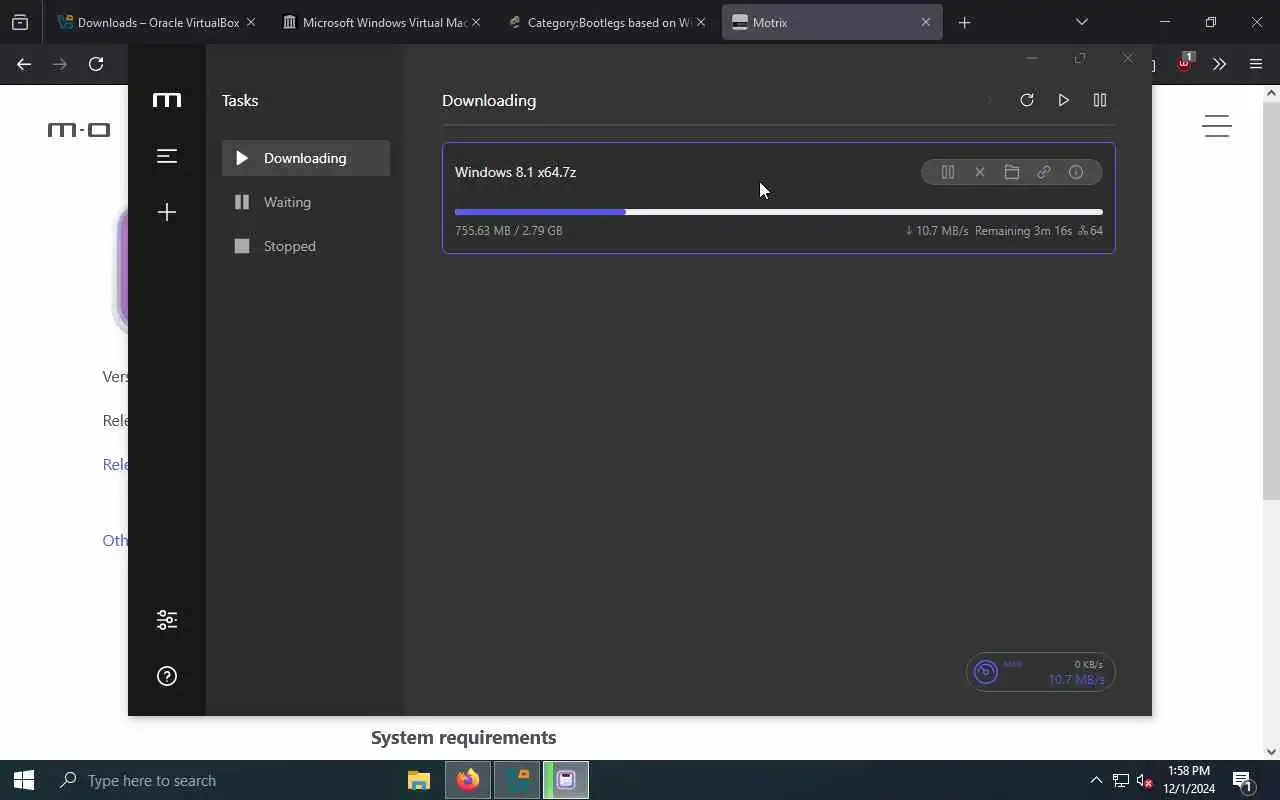This screenshot has width=1280, height=800.
Task: Show hidden system tray icons
Action: pos(1096,780)
